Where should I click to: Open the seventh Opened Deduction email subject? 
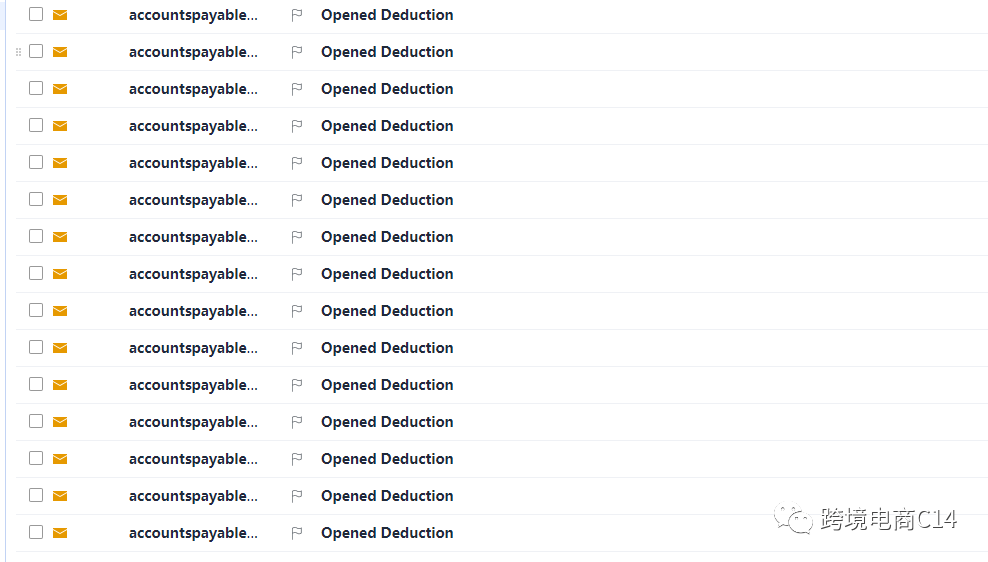[x=387, y=237]
